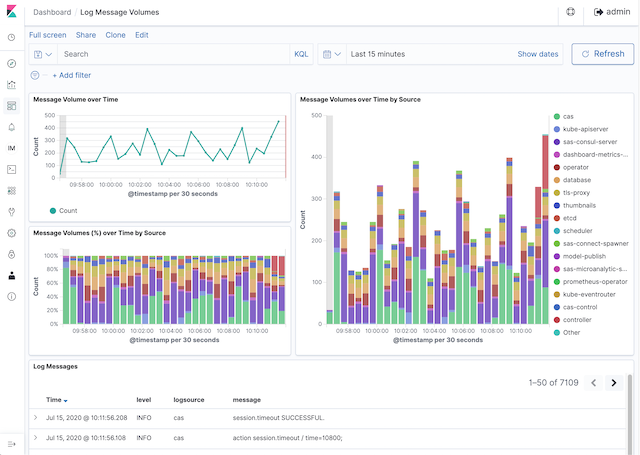Toggle sas-consul-server legend entry

pos(585,142)
